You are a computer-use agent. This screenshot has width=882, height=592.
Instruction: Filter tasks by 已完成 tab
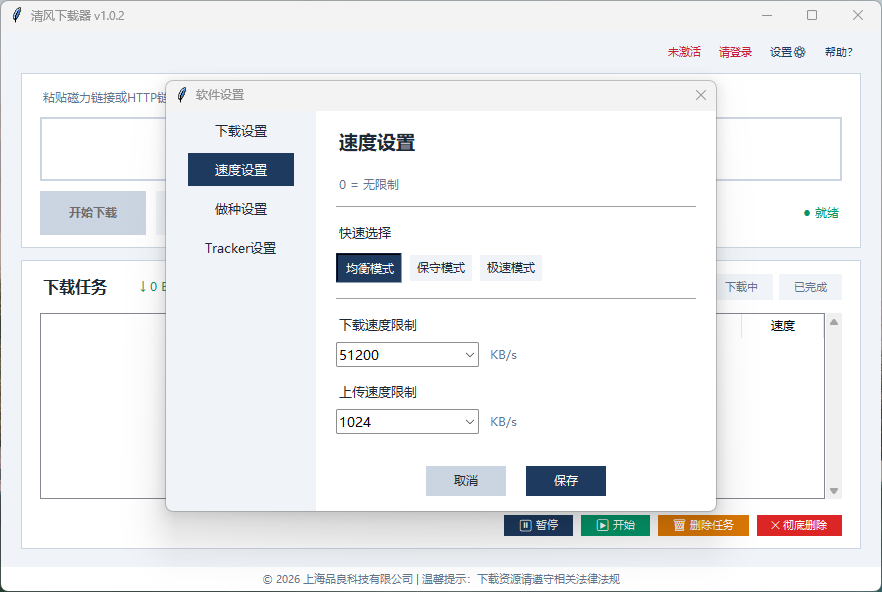pos(811,287)
